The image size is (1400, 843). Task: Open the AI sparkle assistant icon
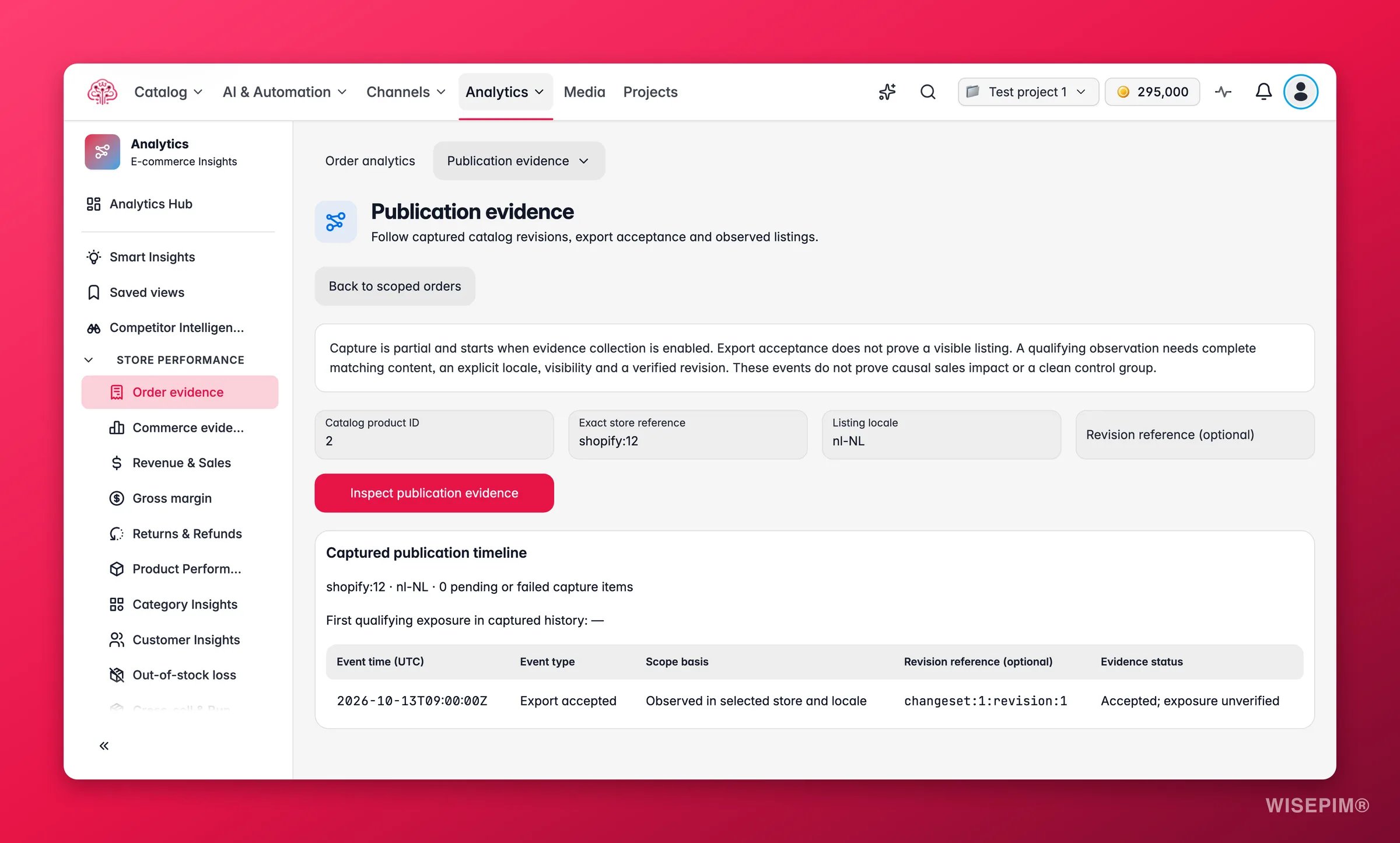pos(887,92)
